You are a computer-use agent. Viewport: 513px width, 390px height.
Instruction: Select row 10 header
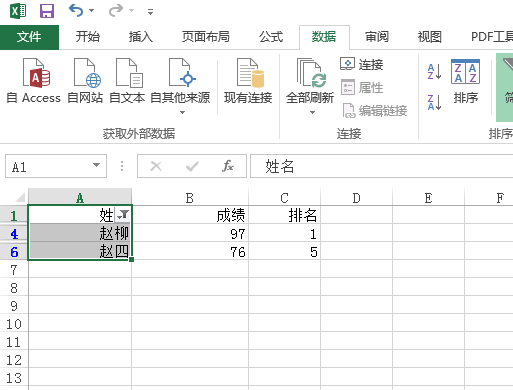point(14,323)
